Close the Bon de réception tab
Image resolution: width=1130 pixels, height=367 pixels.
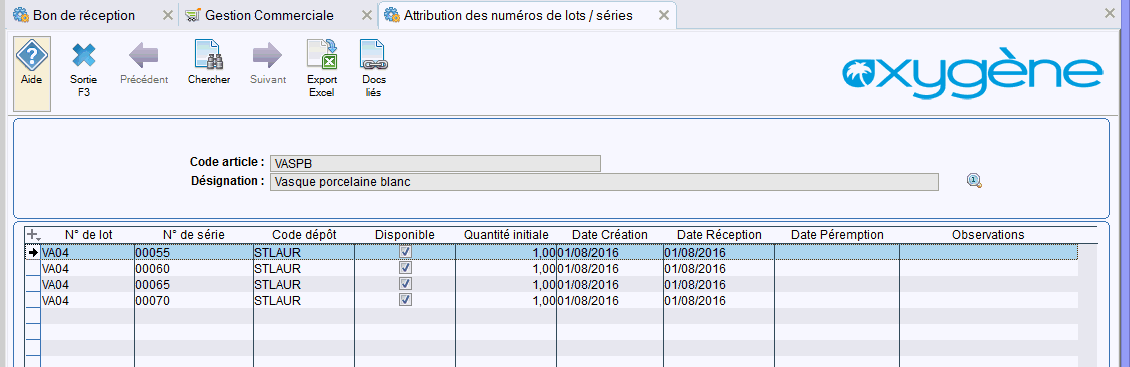[x=167, y=15]
